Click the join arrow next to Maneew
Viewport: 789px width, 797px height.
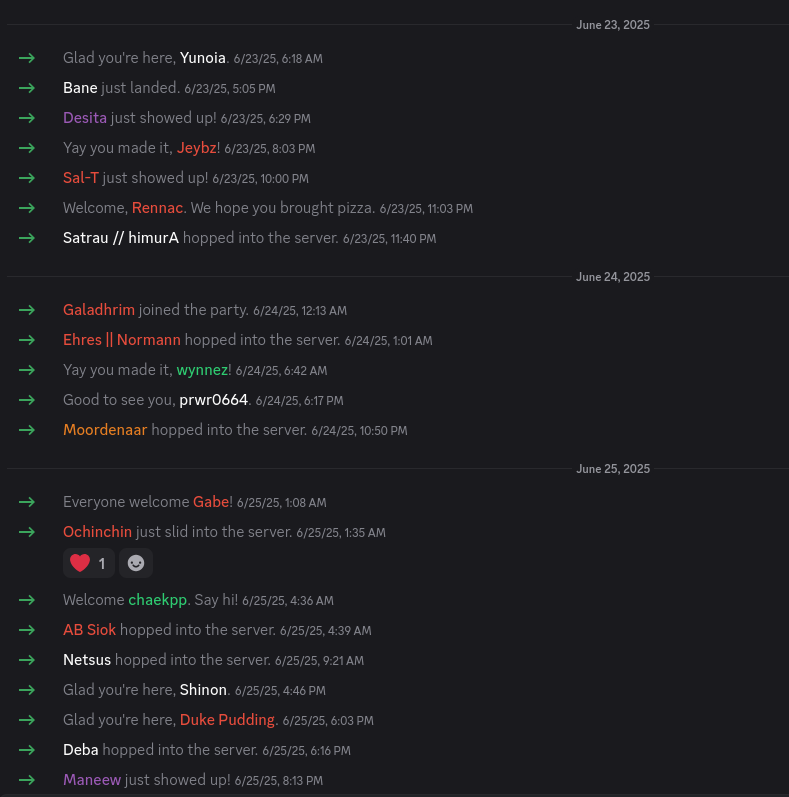(x=27, y=780)
